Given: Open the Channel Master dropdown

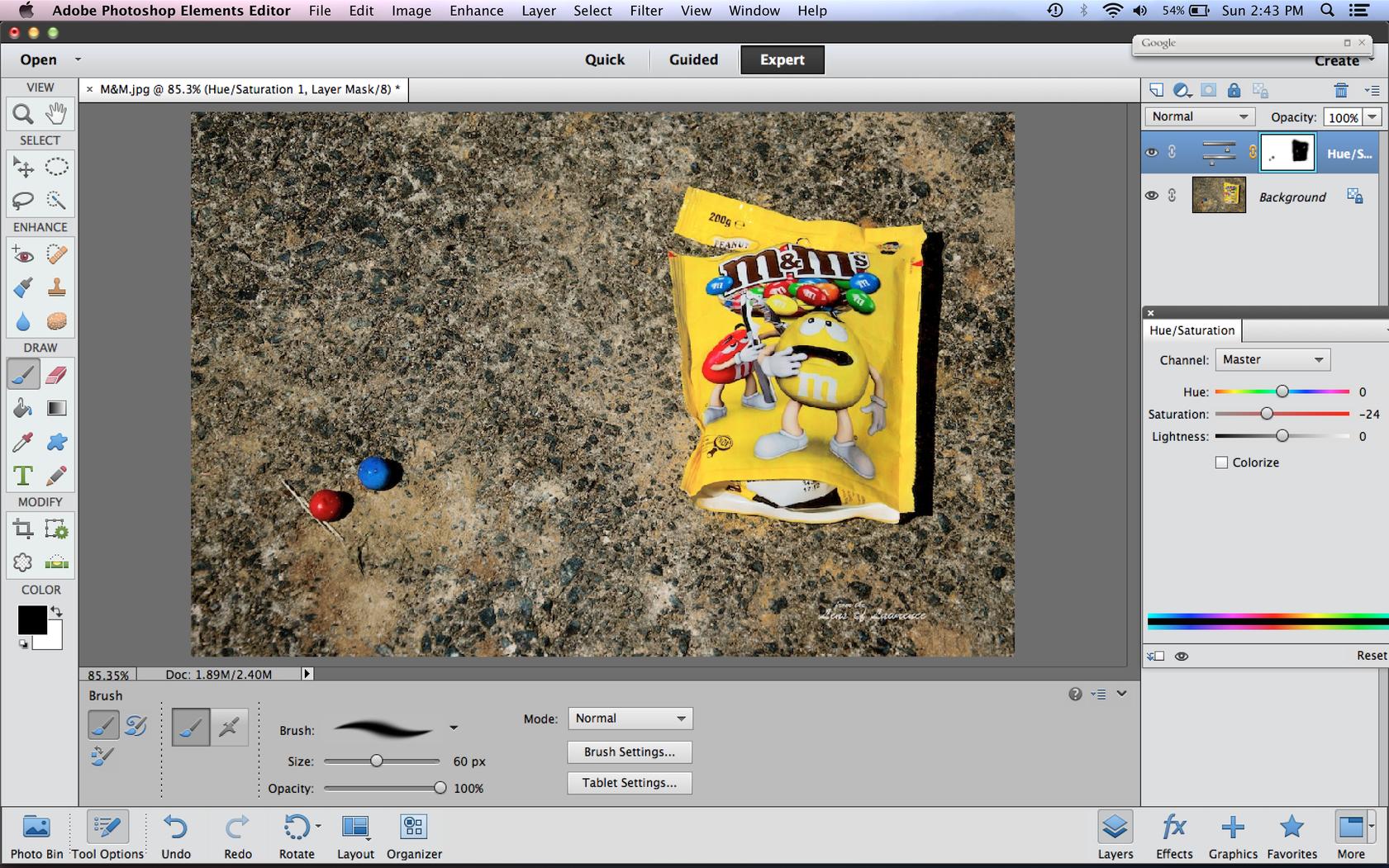Looking at the screenshot, I should (1272, 359).
